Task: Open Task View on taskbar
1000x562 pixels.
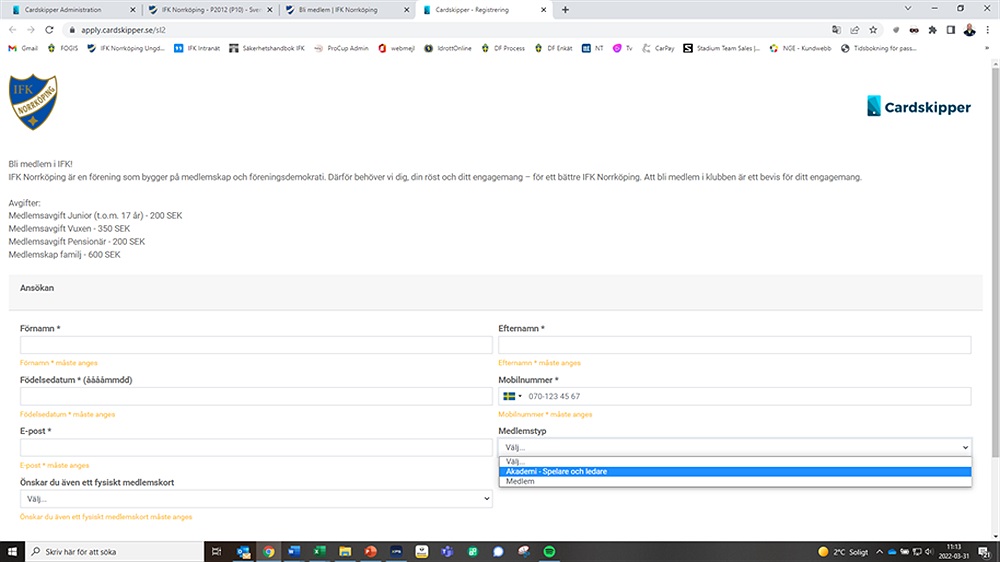Action: 216,552
